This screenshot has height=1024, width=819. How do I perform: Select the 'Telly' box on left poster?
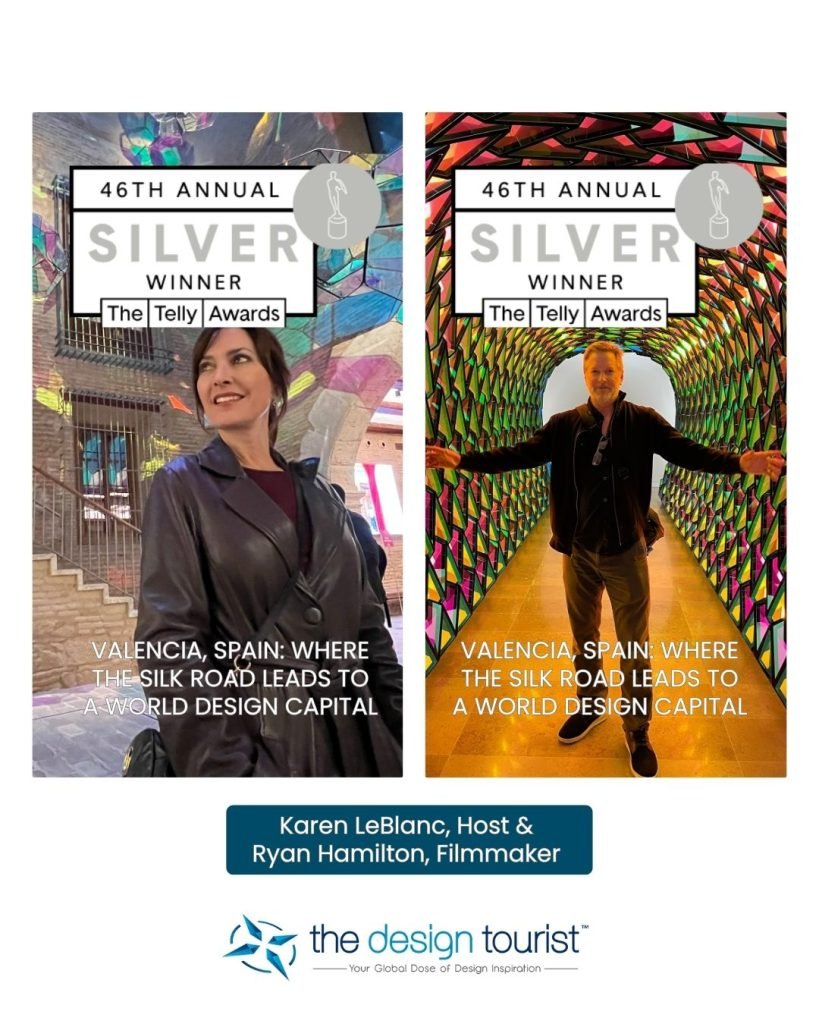176,314
